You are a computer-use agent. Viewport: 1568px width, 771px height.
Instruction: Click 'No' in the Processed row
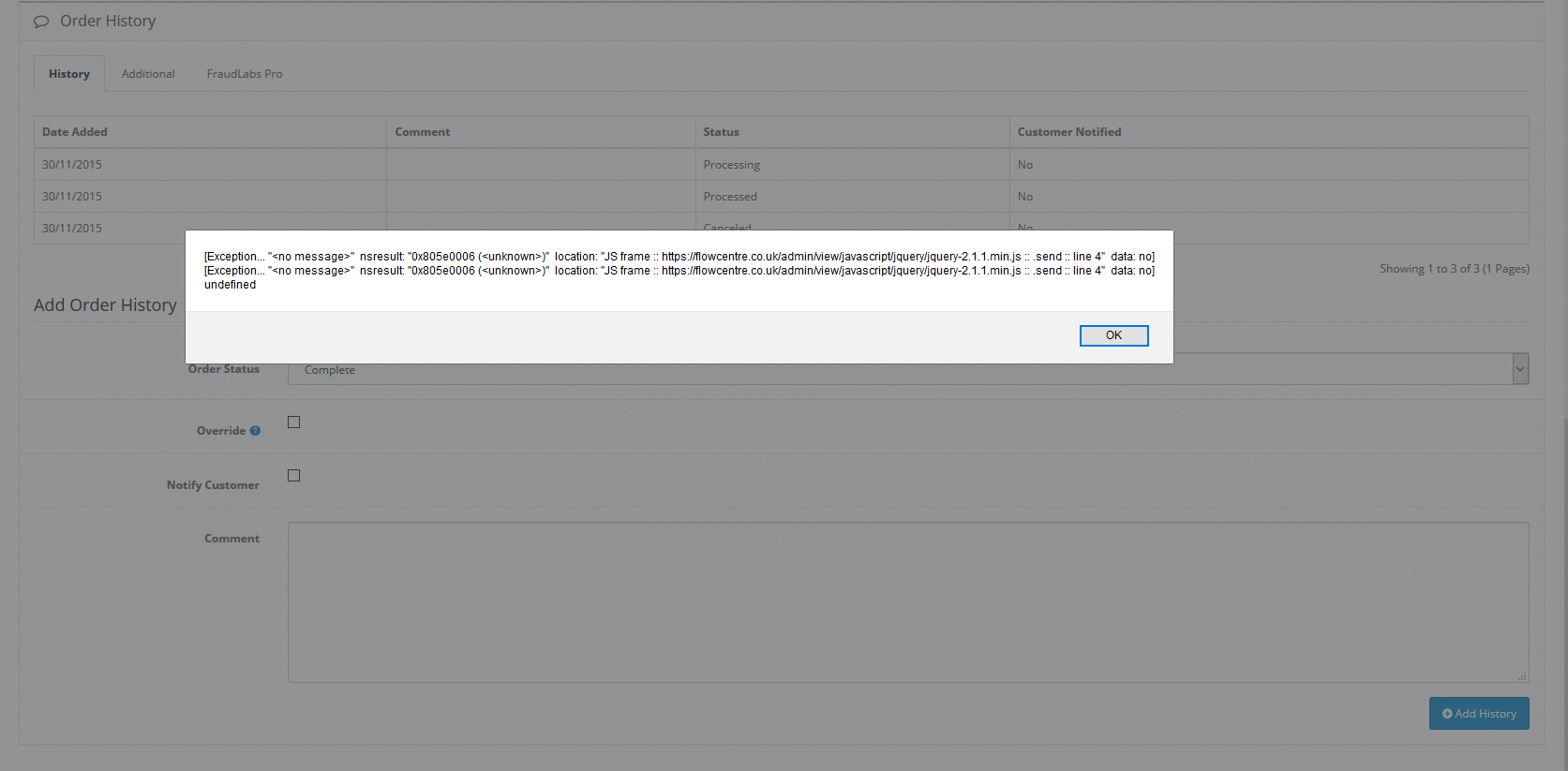tap(1025, 197)
